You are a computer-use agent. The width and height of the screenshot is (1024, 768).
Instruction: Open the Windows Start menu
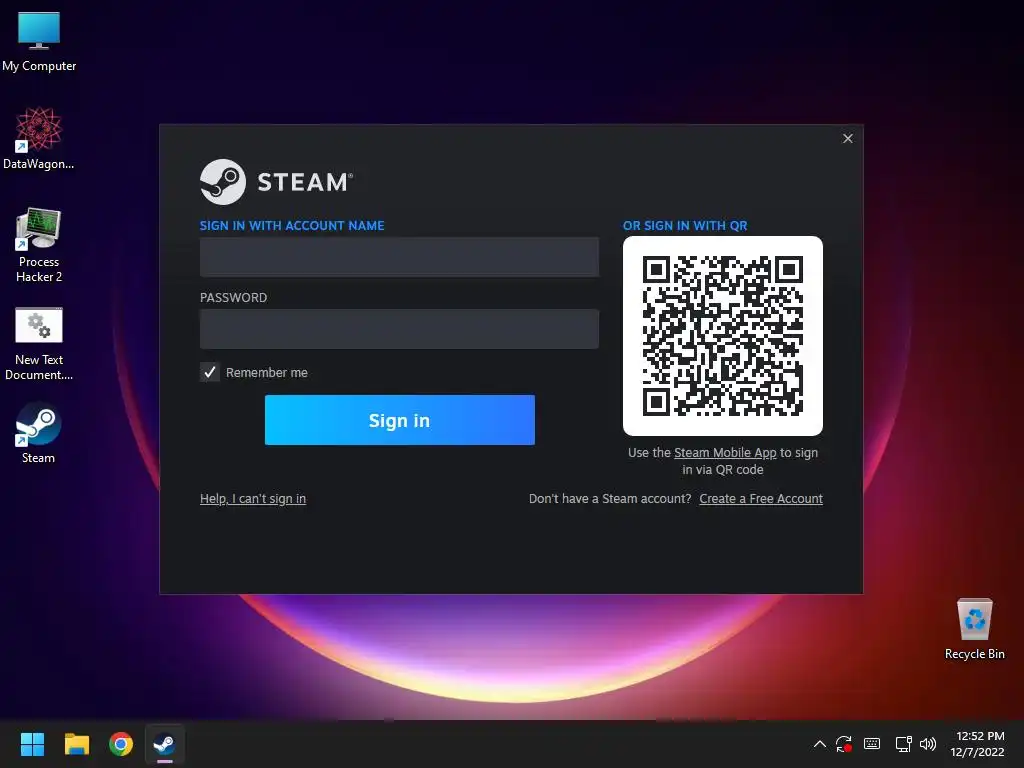click(32, 744)
